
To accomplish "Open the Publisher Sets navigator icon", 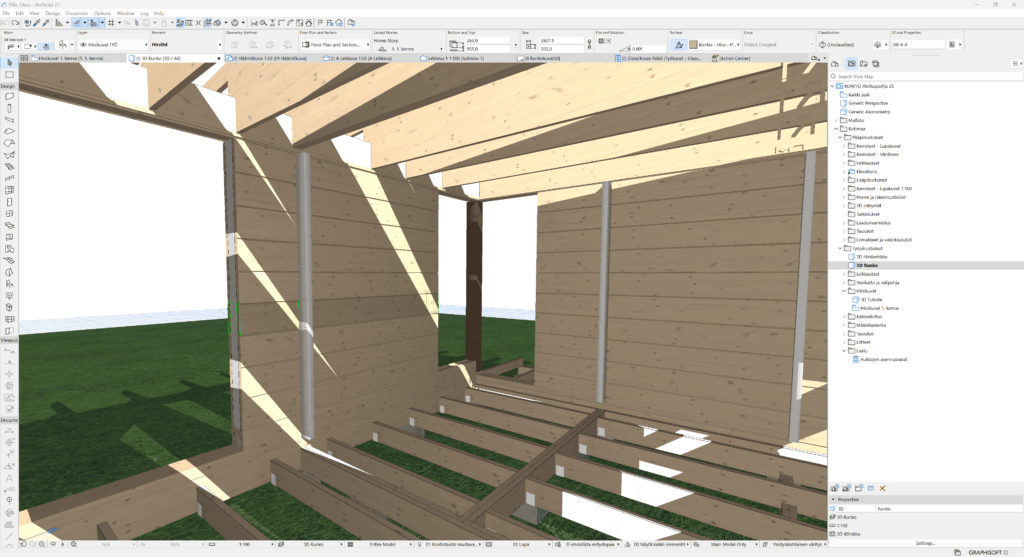I will (876, 64).
